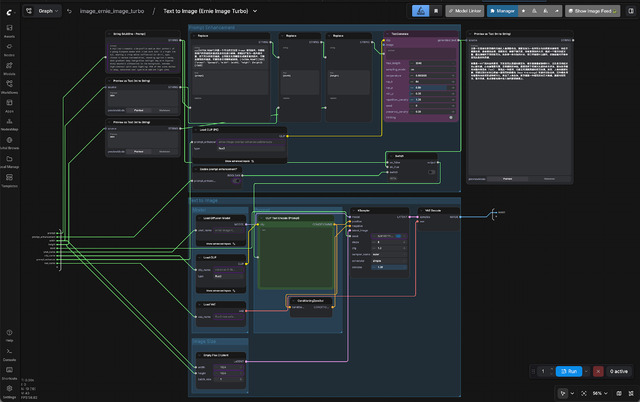Open the zoom level 56% dropdown
The width and height of the screenshot is (640, 402).
pyautogui.click(x=600, y=393)
